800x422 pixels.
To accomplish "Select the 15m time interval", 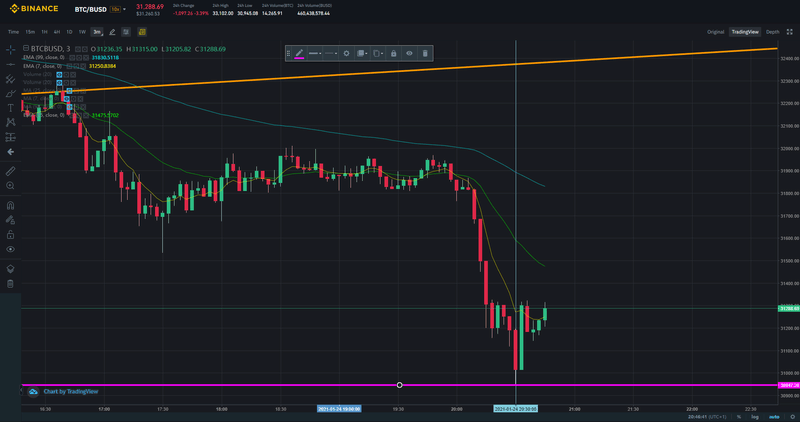I will click(x=30, y=32).
